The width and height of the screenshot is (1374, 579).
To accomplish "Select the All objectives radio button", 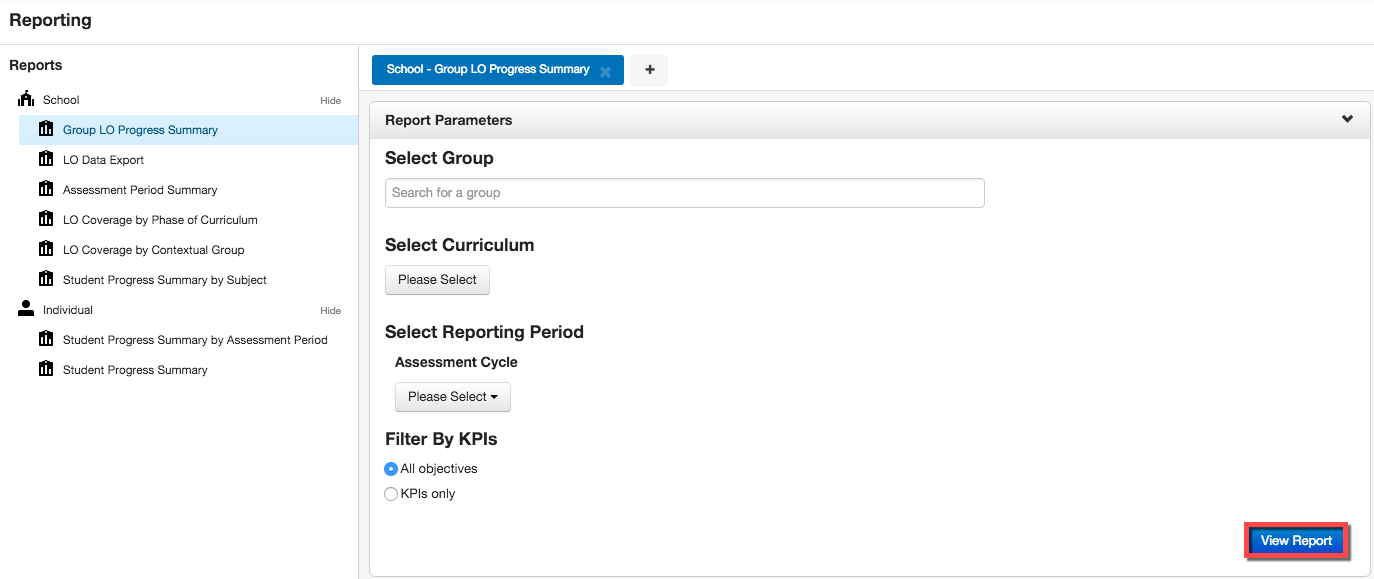I will (x=391, y=469).
